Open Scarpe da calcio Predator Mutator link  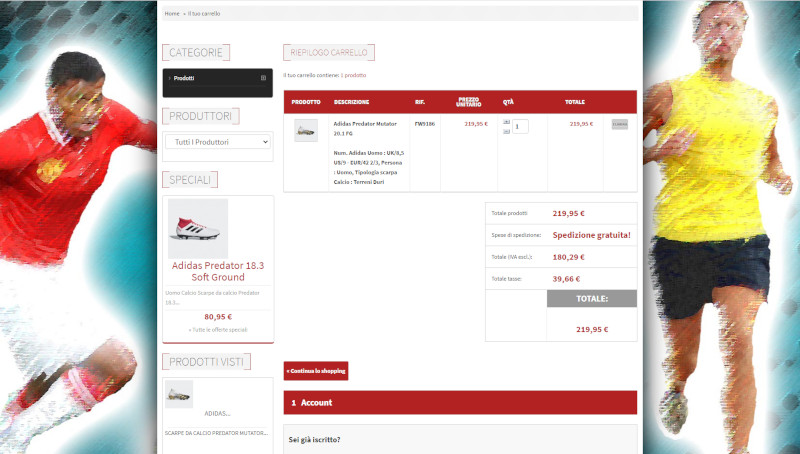coord(216,433)
